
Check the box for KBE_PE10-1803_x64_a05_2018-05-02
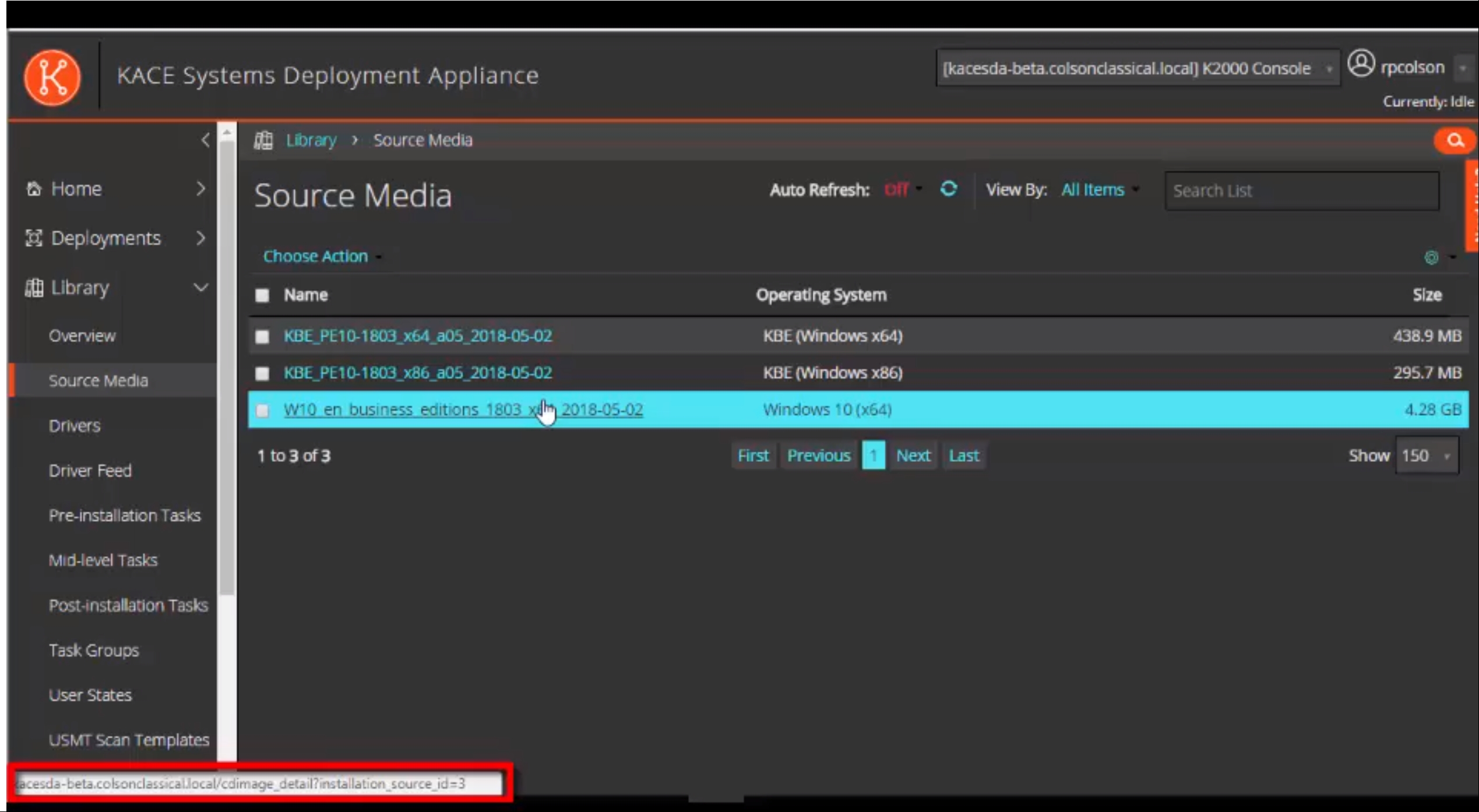[x=262, y=336]
